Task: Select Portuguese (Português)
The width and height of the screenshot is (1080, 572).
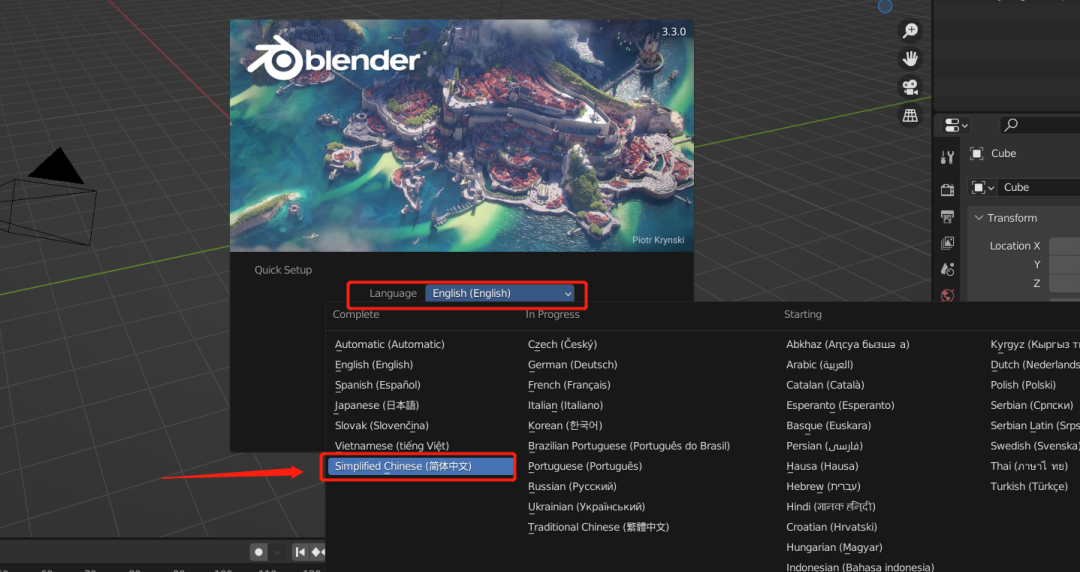Action: pyautogui.click(x=585, y=467)
